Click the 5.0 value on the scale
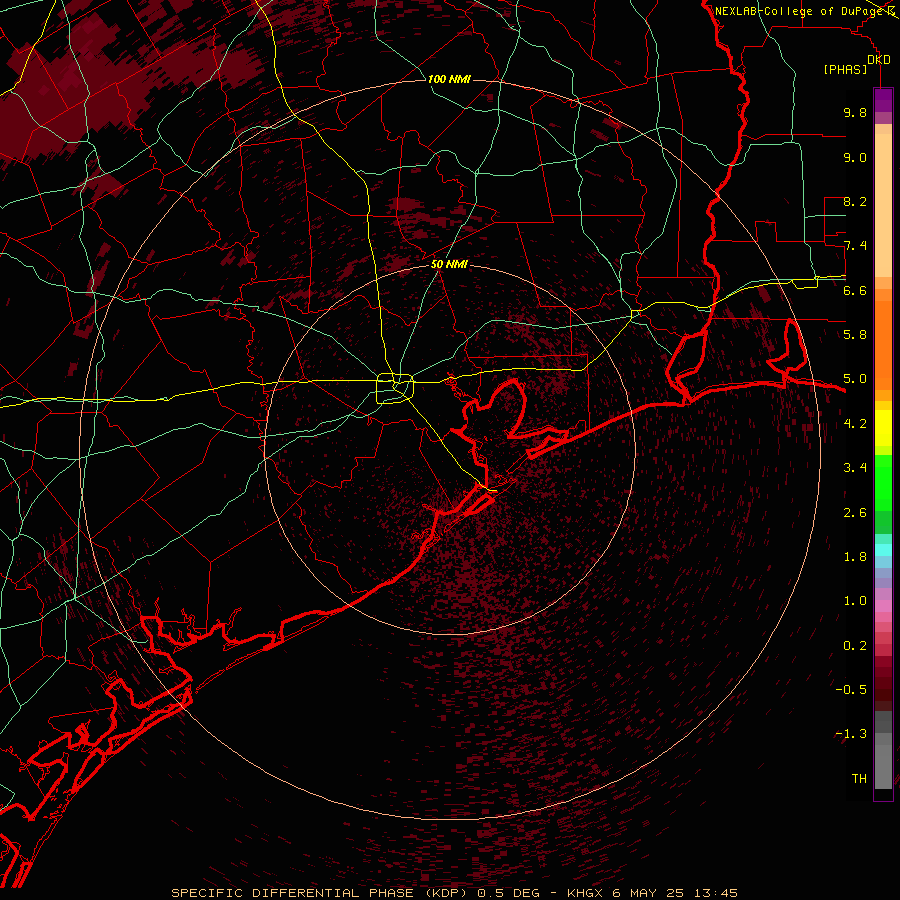The image size is (900, 900). click(x=855, y=379)
